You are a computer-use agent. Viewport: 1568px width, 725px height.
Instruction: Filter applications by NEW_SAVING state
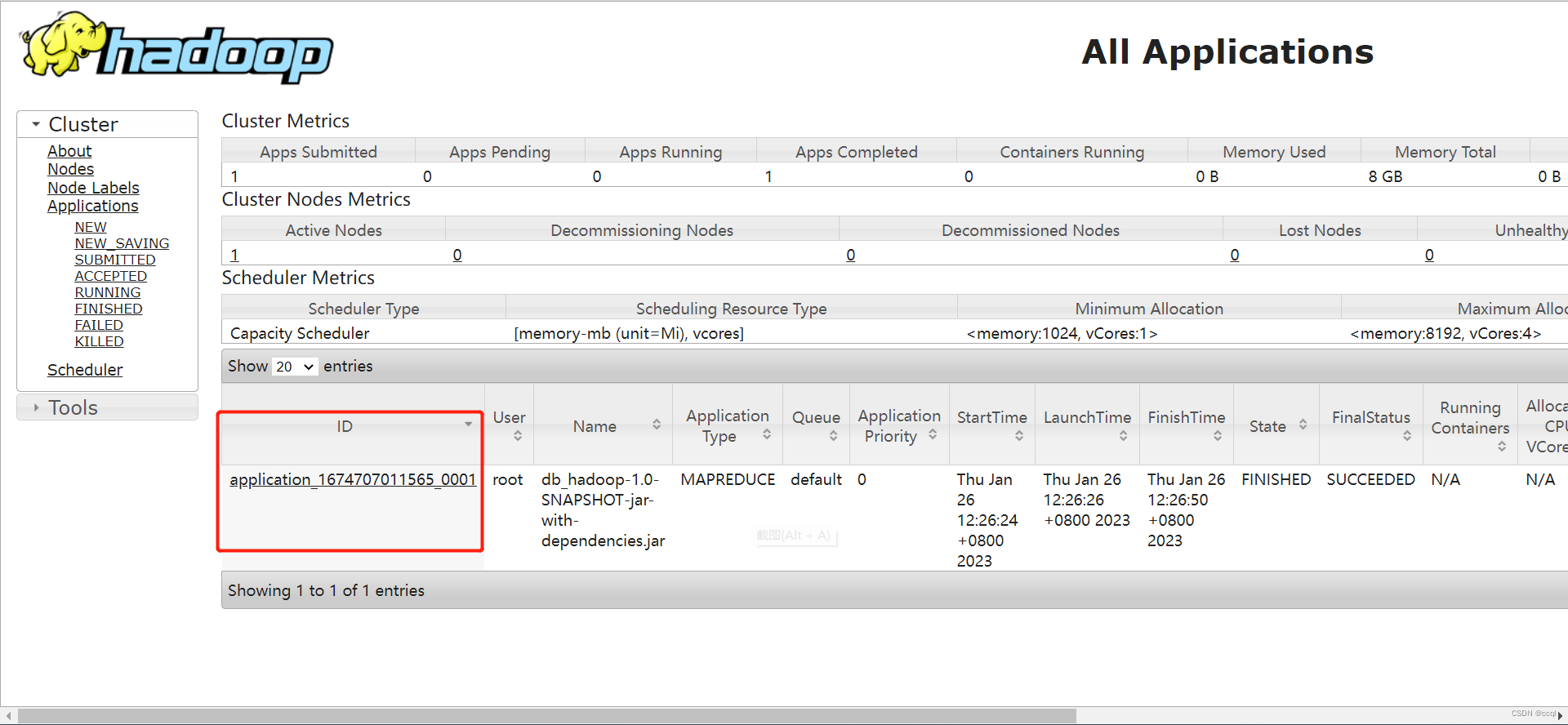[122, 243]
